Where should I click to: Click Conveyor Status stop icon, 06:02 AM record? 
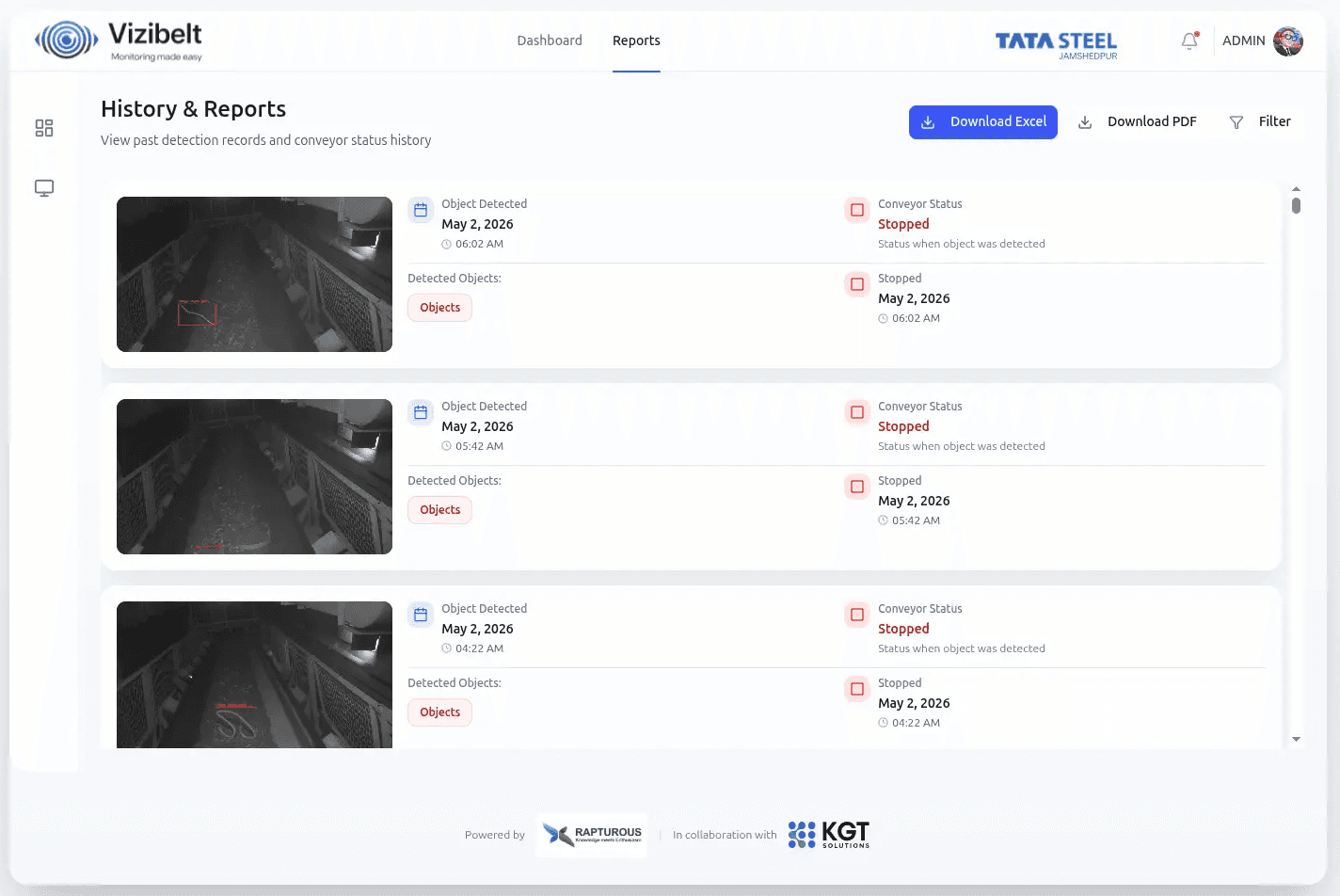[857, 210]
